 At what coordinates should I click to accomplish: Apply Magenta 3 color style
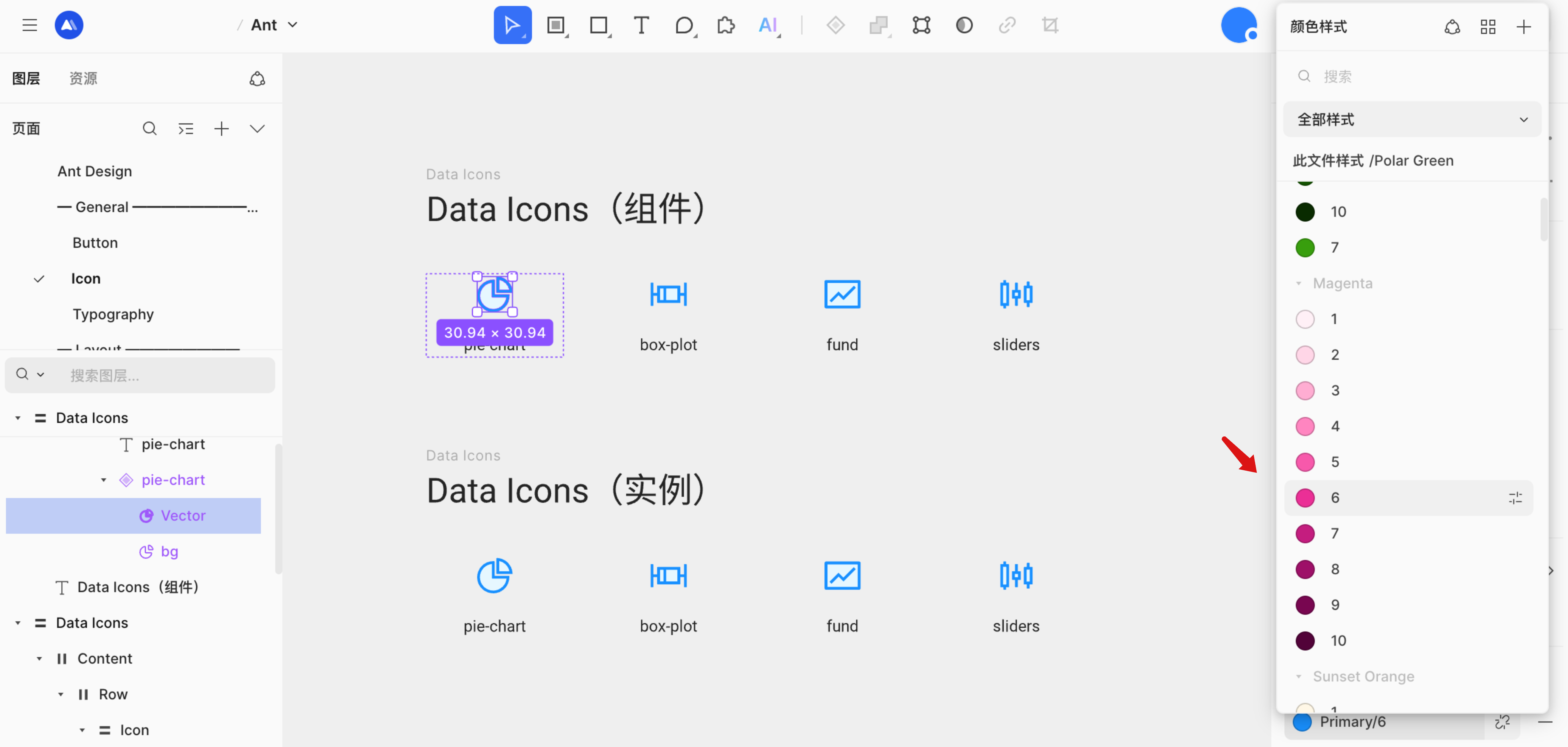[1408, 391]
